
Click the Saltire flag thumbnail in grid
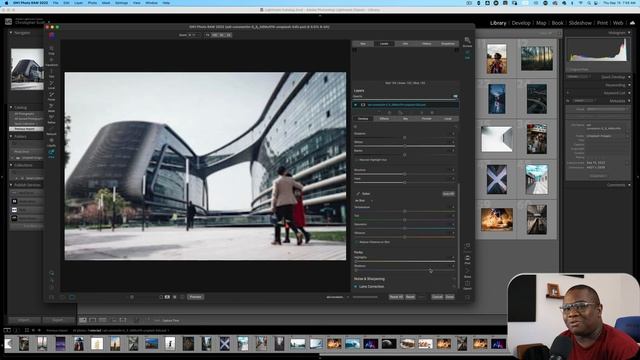[497, 180]
